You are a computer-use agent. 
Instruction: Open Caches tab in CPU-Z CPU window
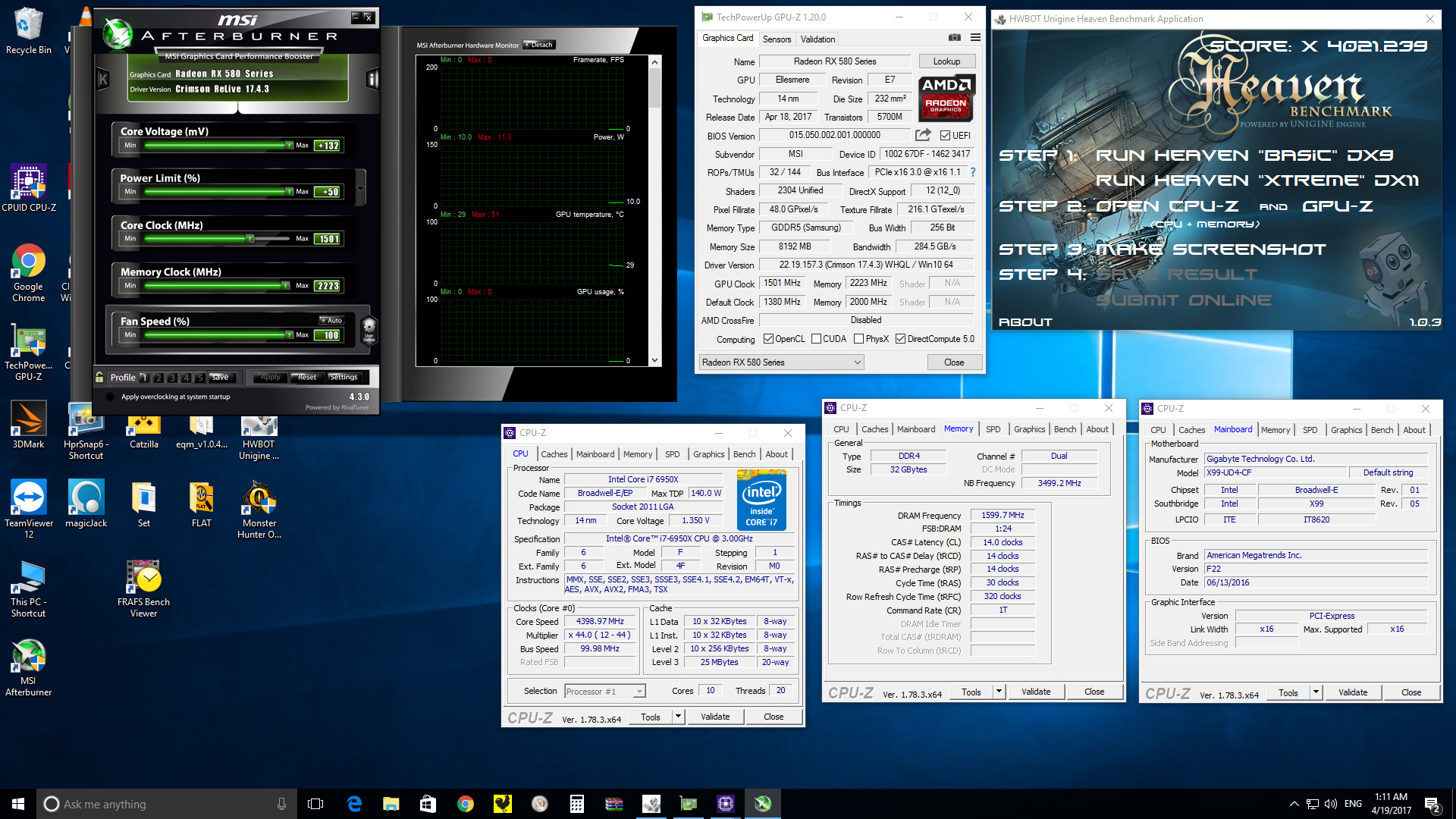coord(554,454)
